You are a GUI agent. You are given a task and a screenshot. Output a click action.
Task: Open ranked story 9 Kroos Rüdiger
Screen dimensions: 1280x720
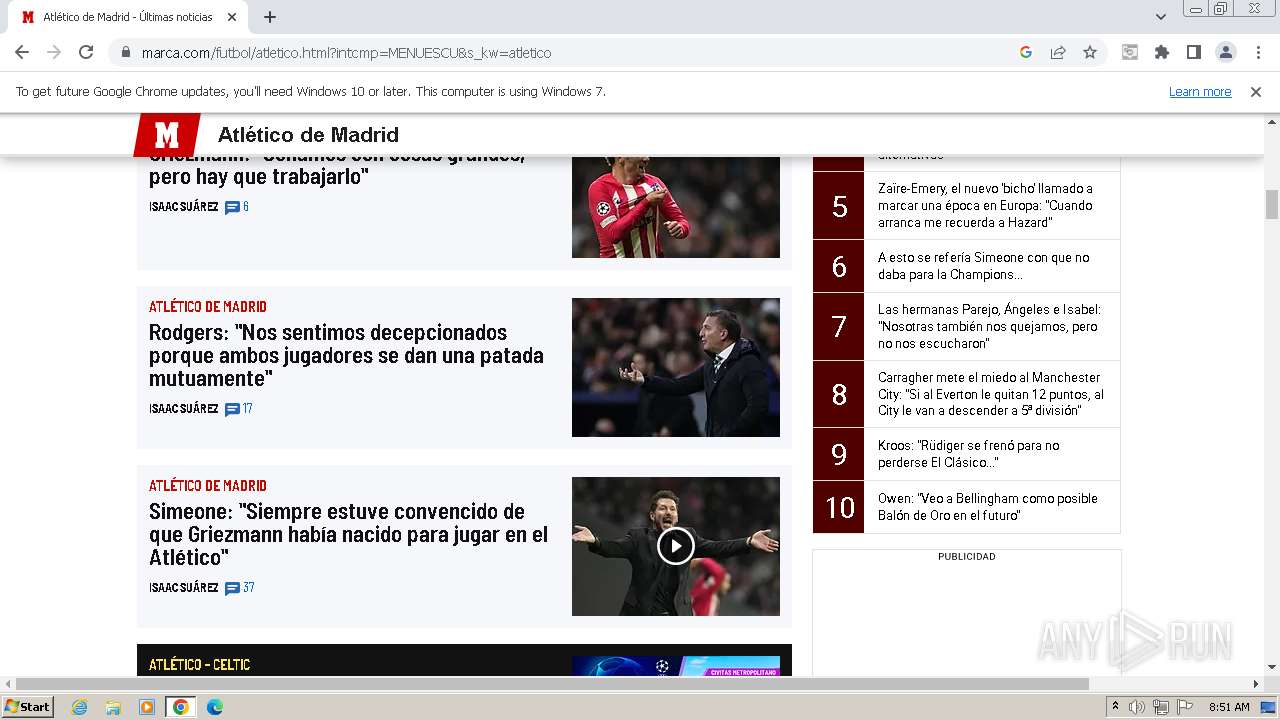tap(968, 454)
